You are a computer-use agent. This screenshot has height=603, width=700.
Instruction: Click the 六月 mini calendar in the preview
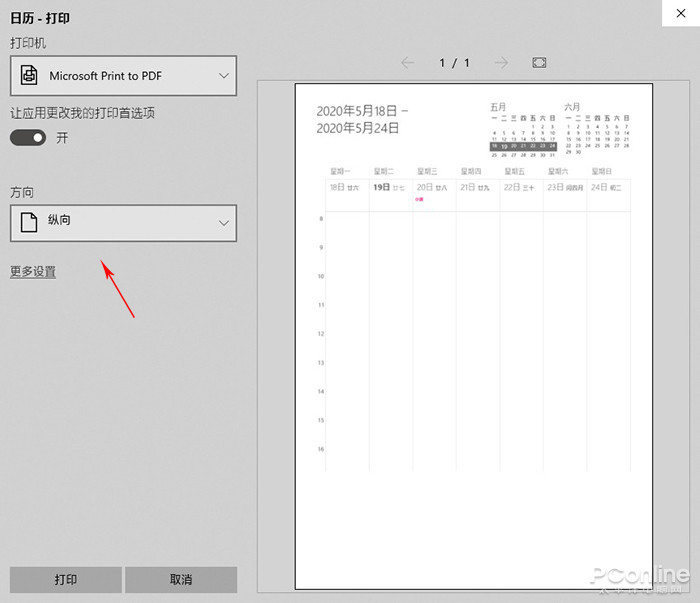click(597, 129)
